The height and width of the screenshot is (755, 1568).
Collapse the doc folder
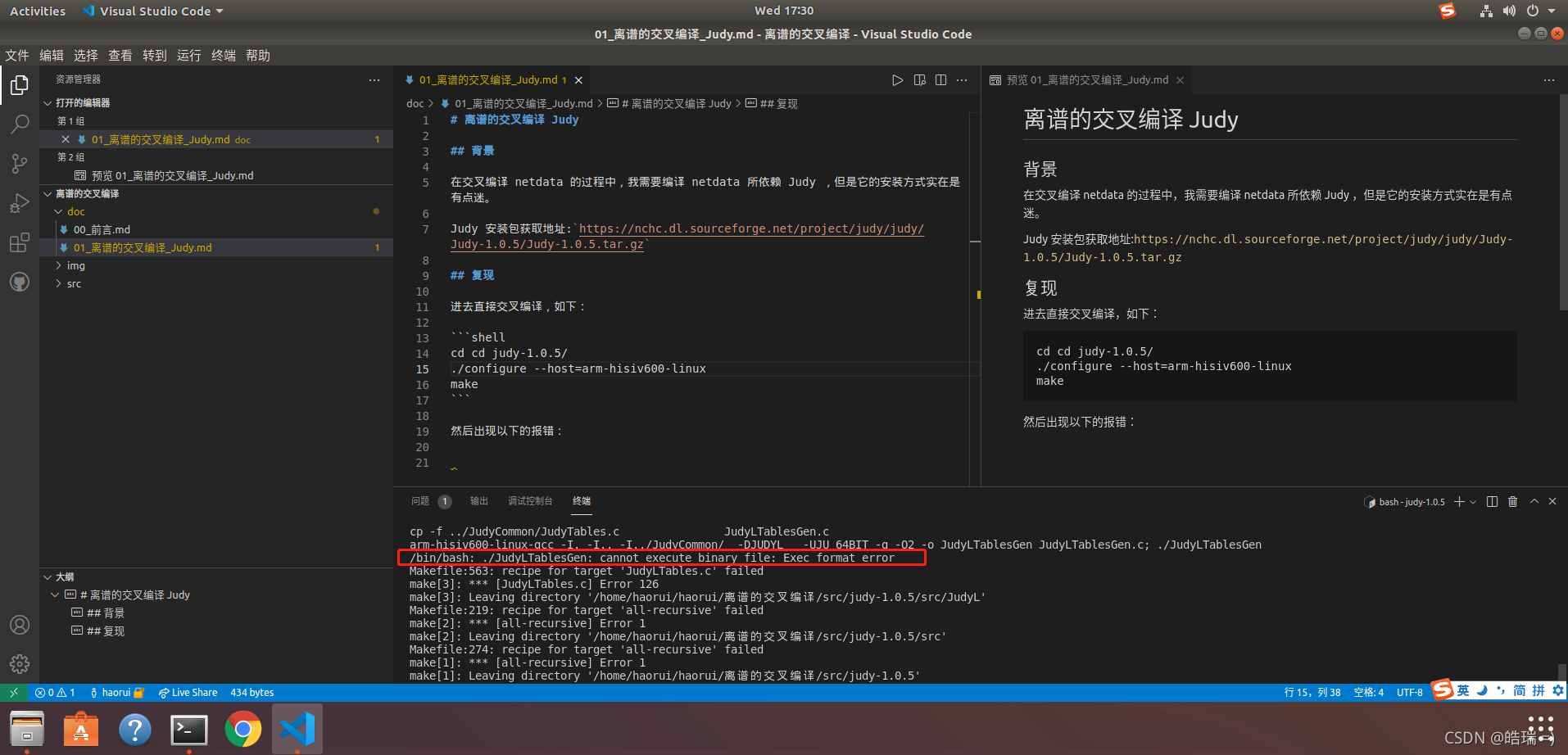[216, 212]
